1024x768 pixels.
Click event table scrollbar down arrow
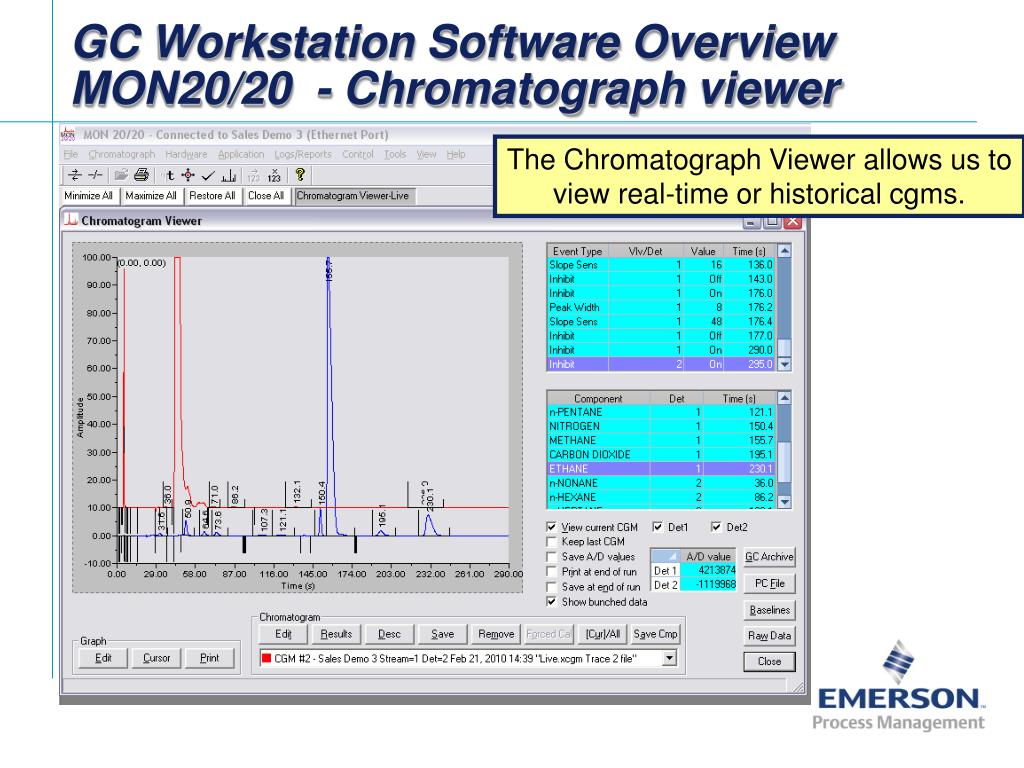click(785, 364)
